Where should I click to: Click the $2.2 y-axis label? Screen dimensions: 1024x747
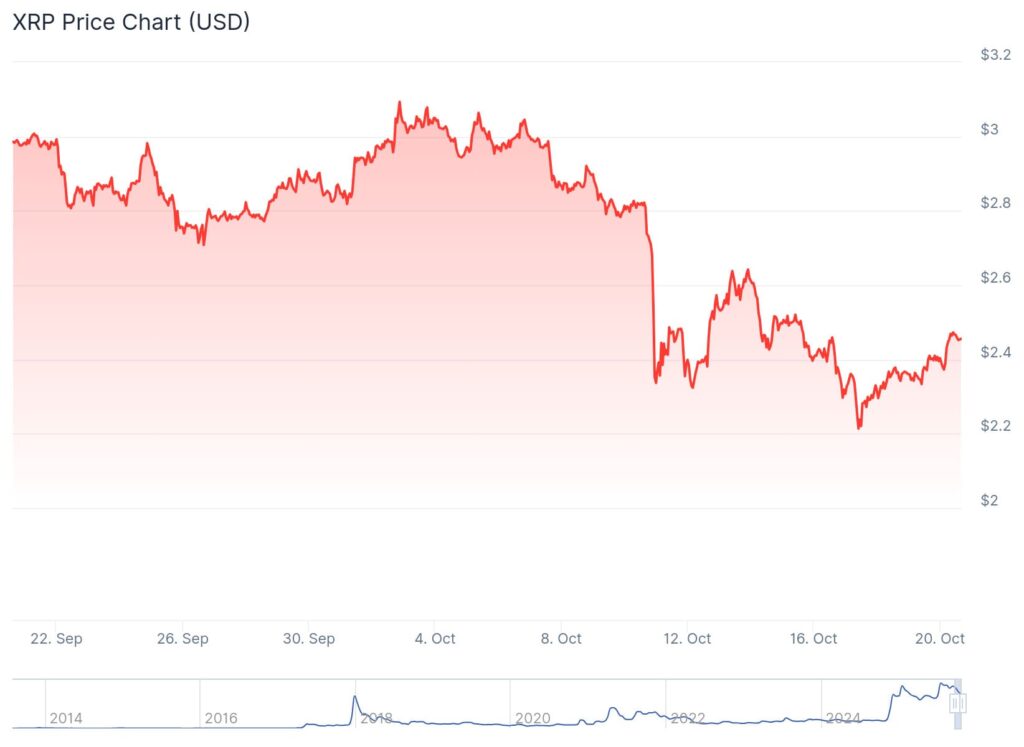[x=996, y=426]
